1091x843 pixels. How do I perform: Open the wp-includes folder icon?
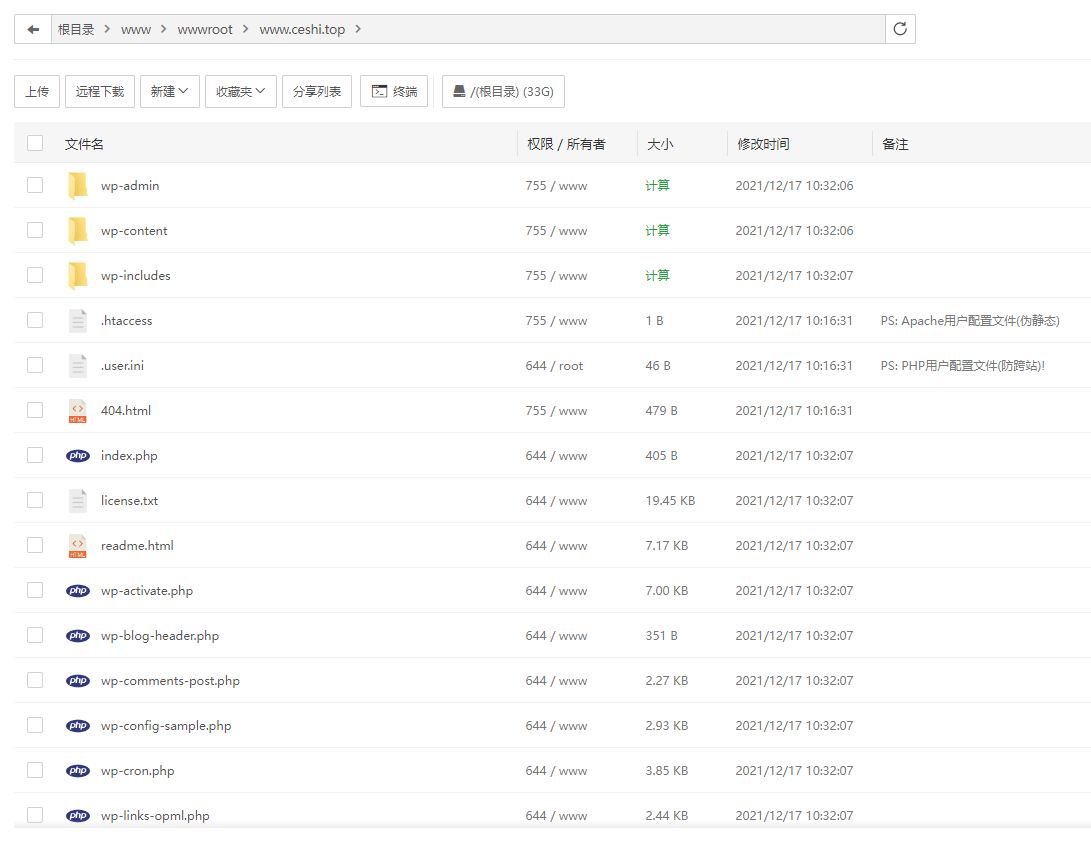(x=78, y=275)
